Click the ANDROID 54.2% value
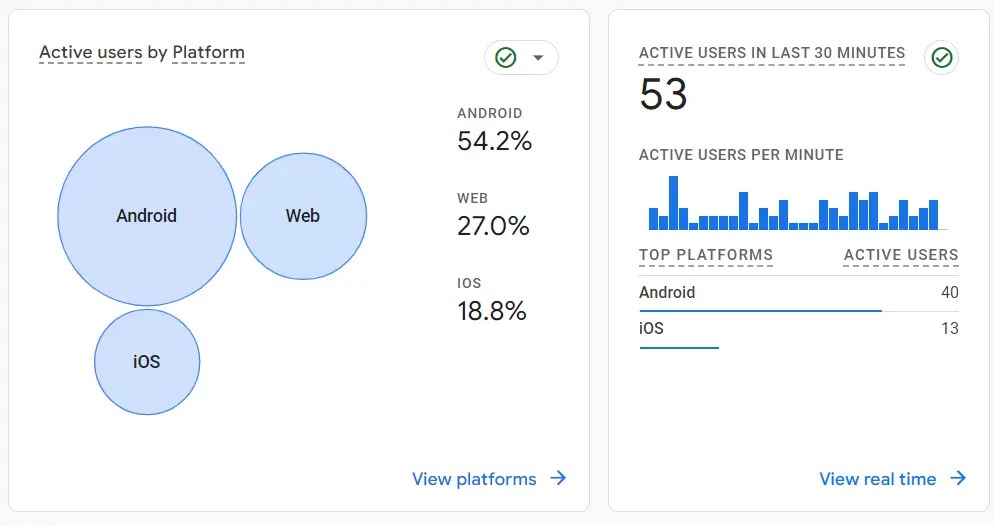 coord(494,141)
